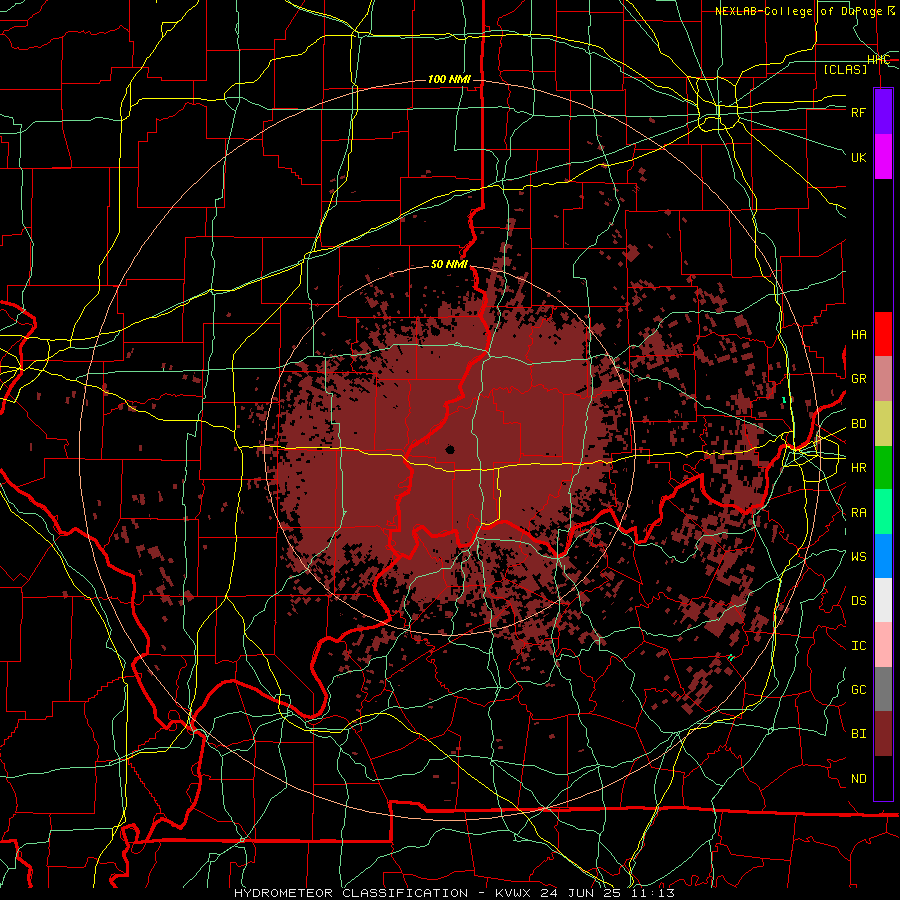Viewport: 900px width, 900px height.
Task: Select the BI legend label
Action: coord(859,734)
